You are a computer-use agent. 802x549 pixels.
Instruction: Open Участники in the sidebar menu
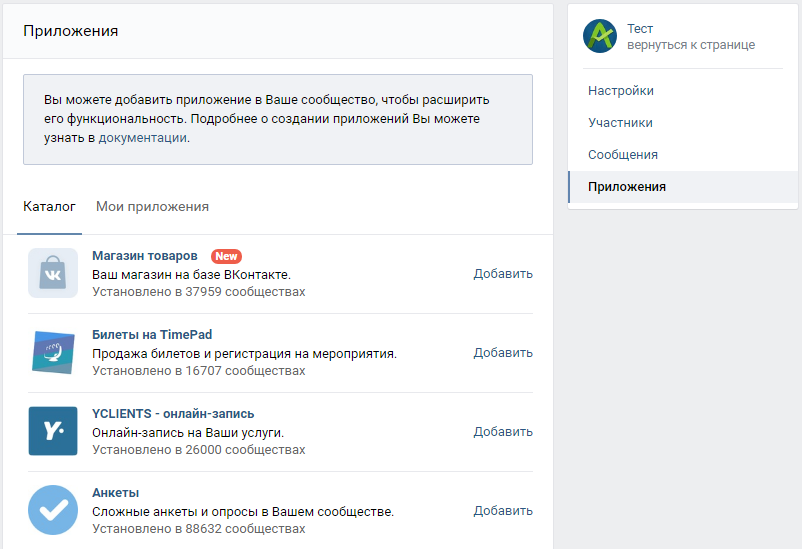[620, 123]
